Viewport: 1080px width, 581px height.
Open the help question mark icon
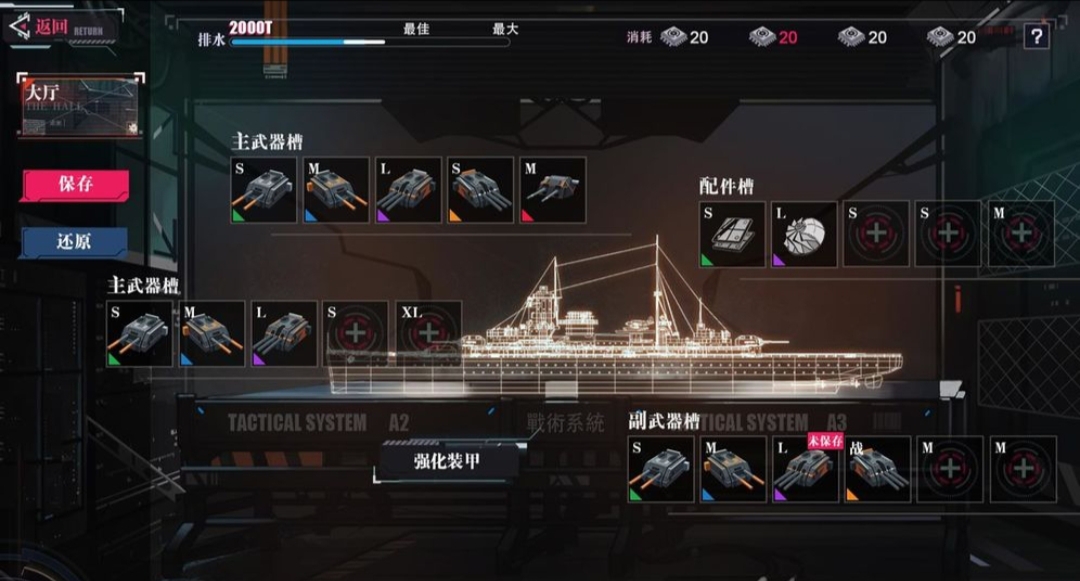click(1037, 36)
